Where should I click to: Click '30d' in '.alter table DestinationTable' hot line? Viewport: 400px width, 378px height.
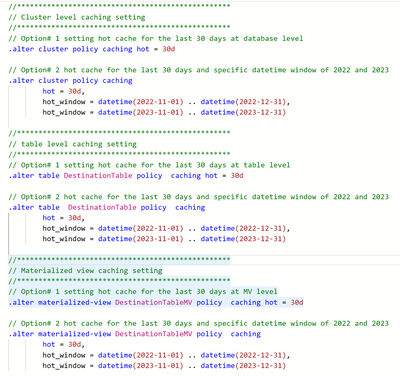pyautogui.click(x=237, y=176)
